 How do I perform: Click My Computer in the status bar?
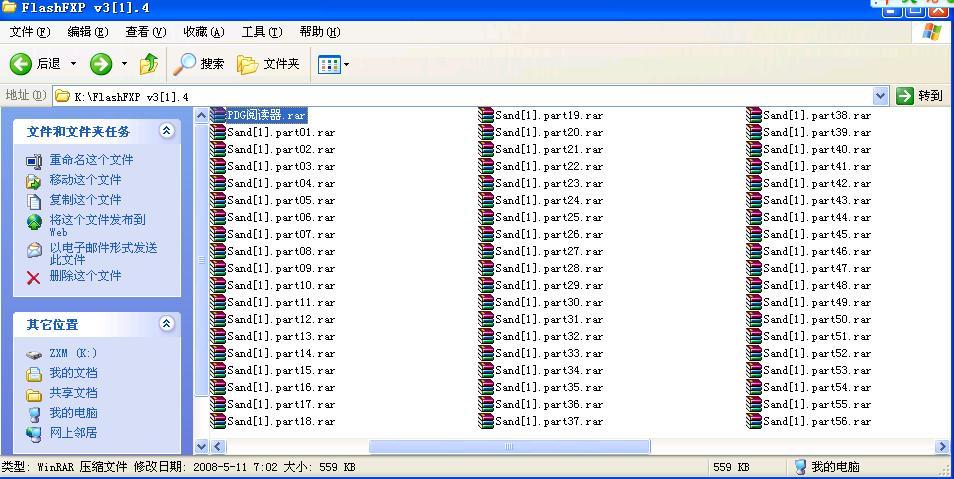coord(827,467)
